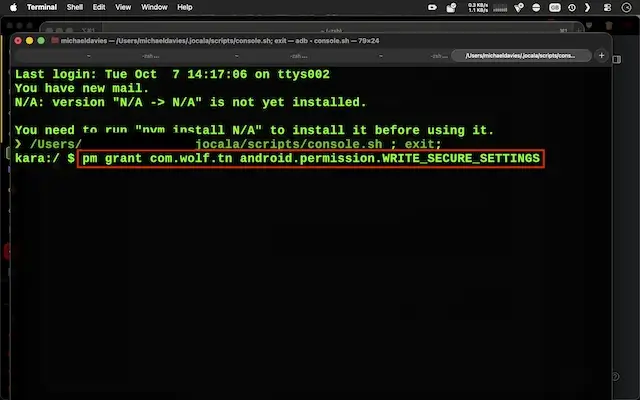The width and height of the screenshot is (640, 400).
Task: Open the Terminal app menu
Action: point(42,7)
